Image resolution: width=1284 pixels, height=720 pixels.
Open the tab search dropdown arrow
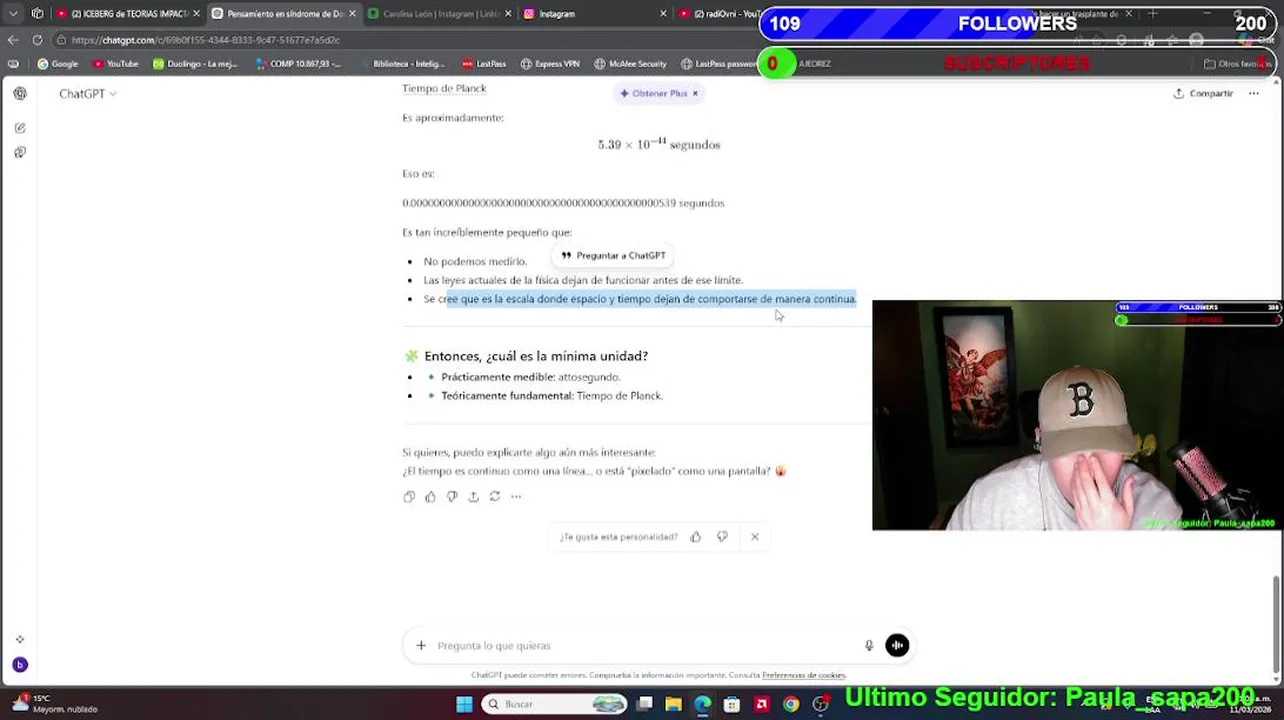tap(13, 14)
